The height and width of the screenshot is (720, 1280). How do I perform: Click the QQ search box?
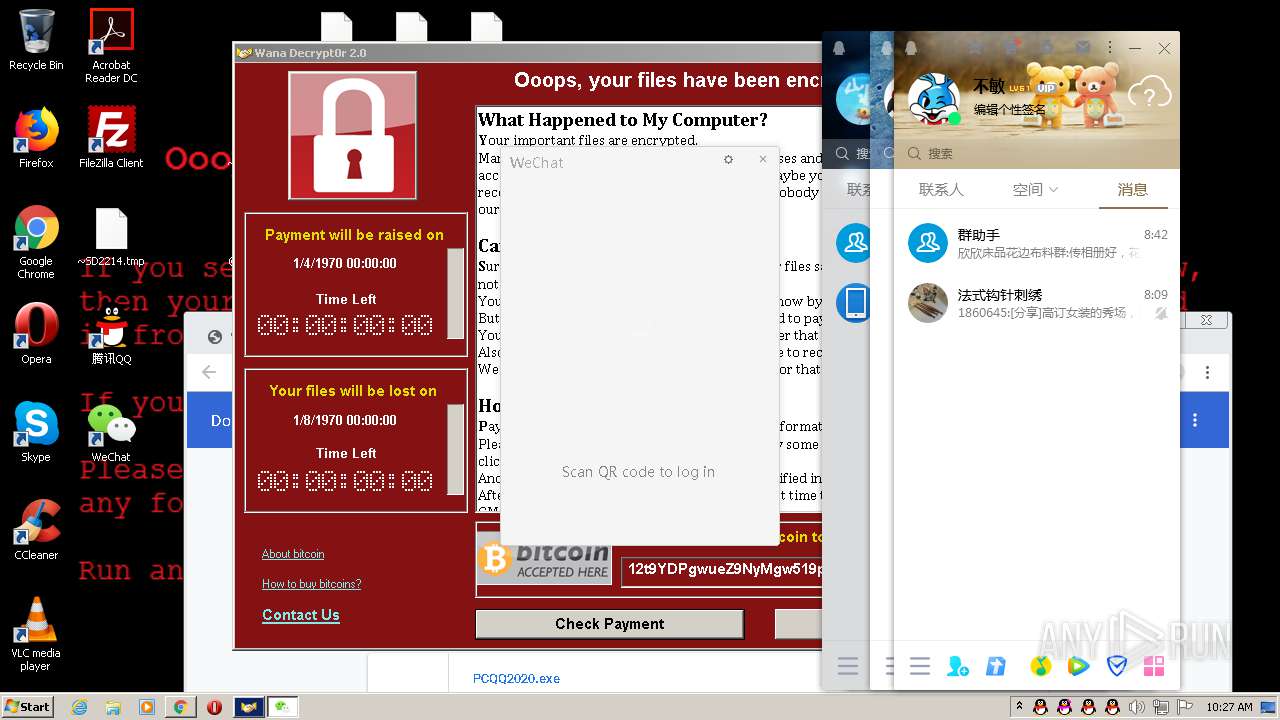pos(1036,154)
